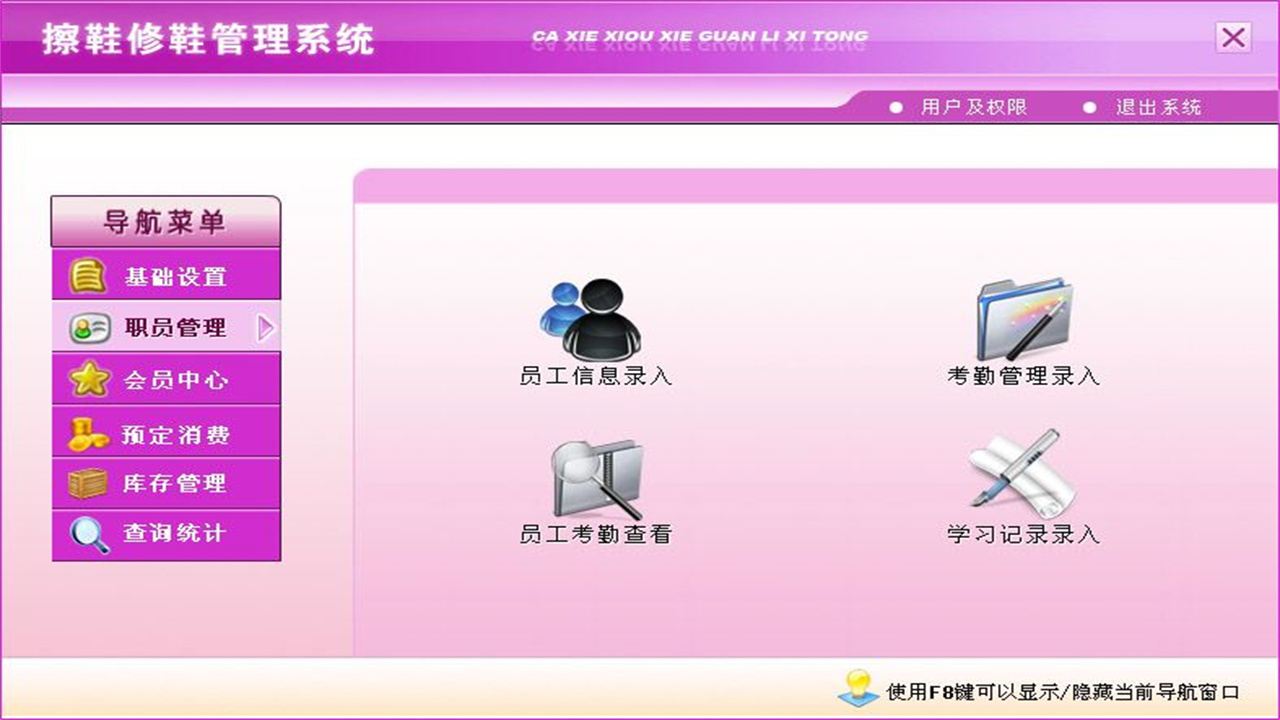Click the 基础设置 sidebar icon

pyautogui.click(x=88, y=274)
